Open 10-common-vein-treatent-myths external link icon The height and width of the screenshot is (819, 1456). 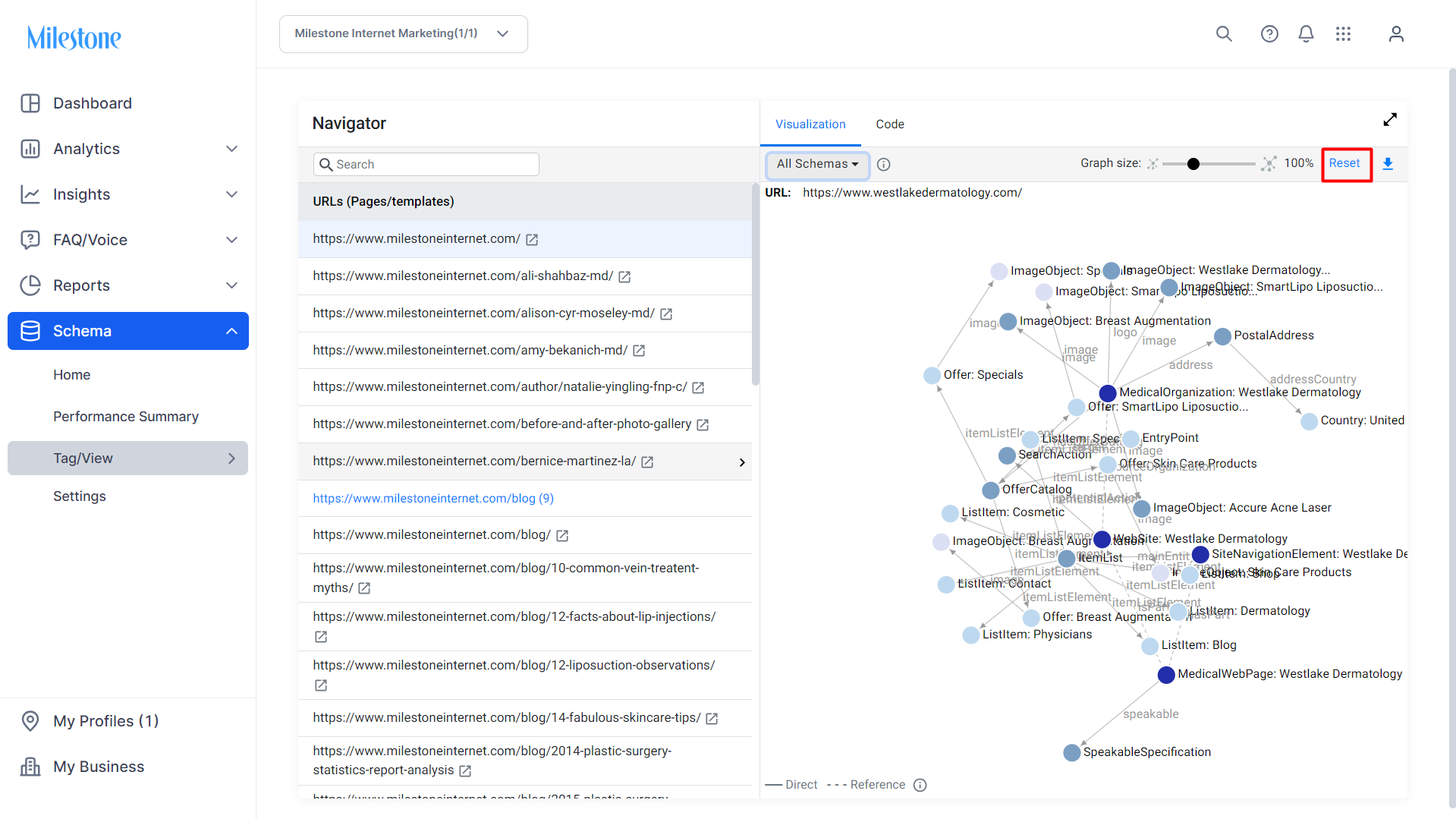(364, 588)
